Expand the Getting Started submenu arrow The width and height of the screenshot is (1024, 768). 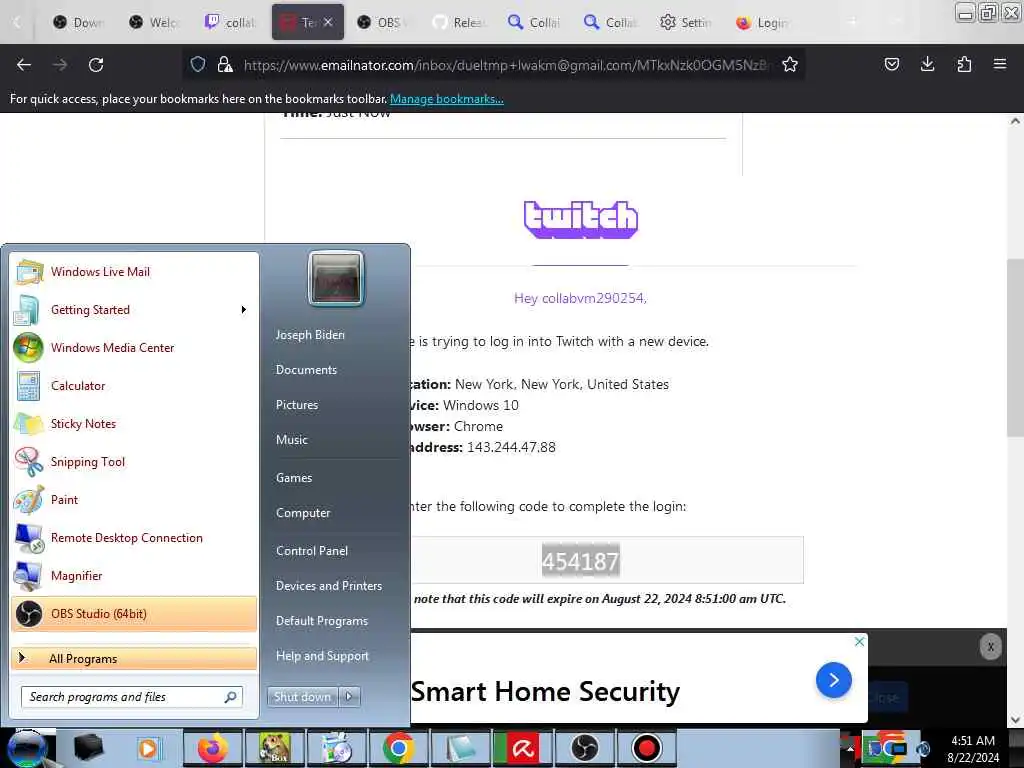(x=244, y=310)
